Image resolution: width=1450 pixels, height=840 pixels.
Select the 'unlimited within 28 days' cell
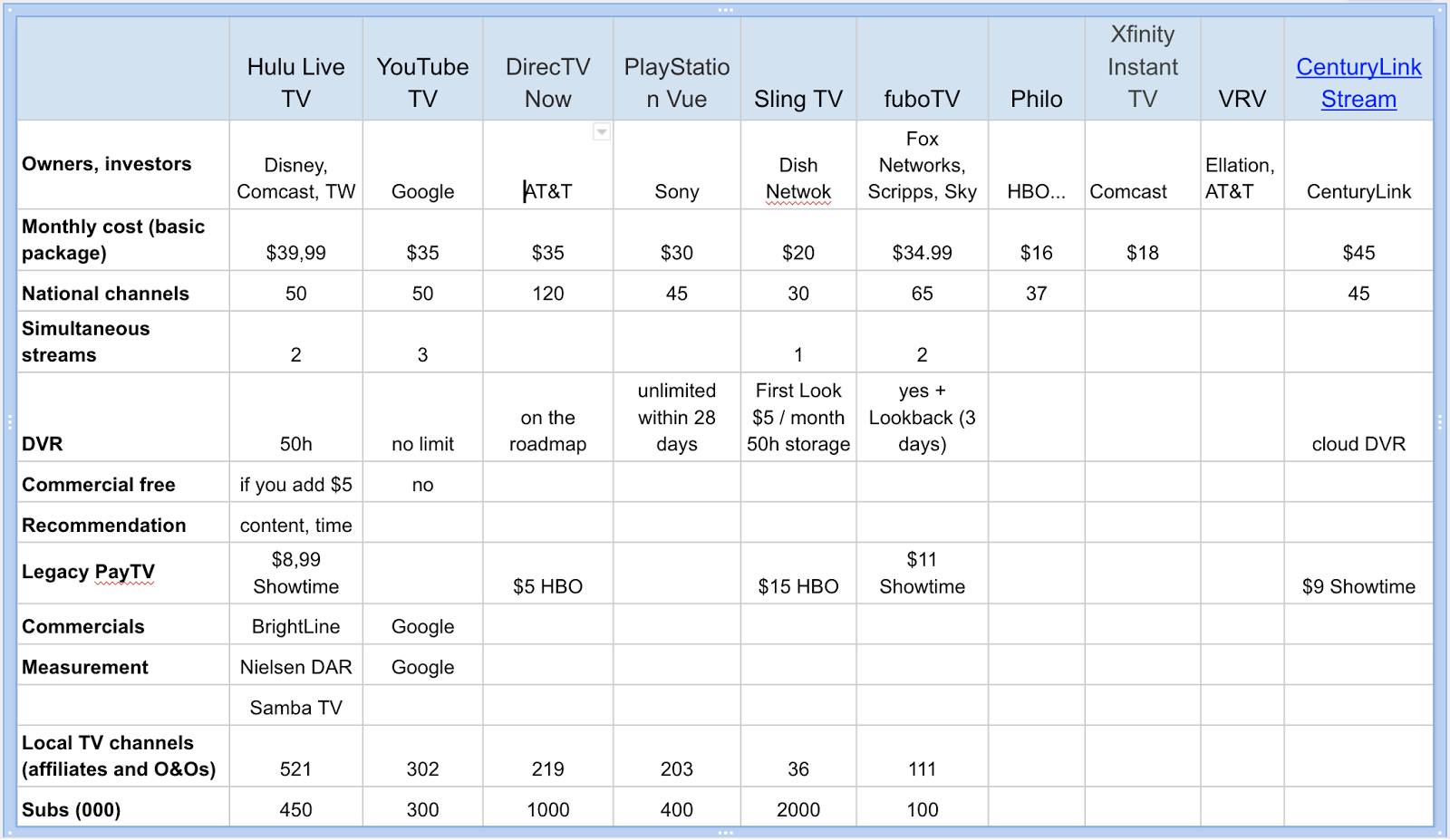(x=677, y=418)
